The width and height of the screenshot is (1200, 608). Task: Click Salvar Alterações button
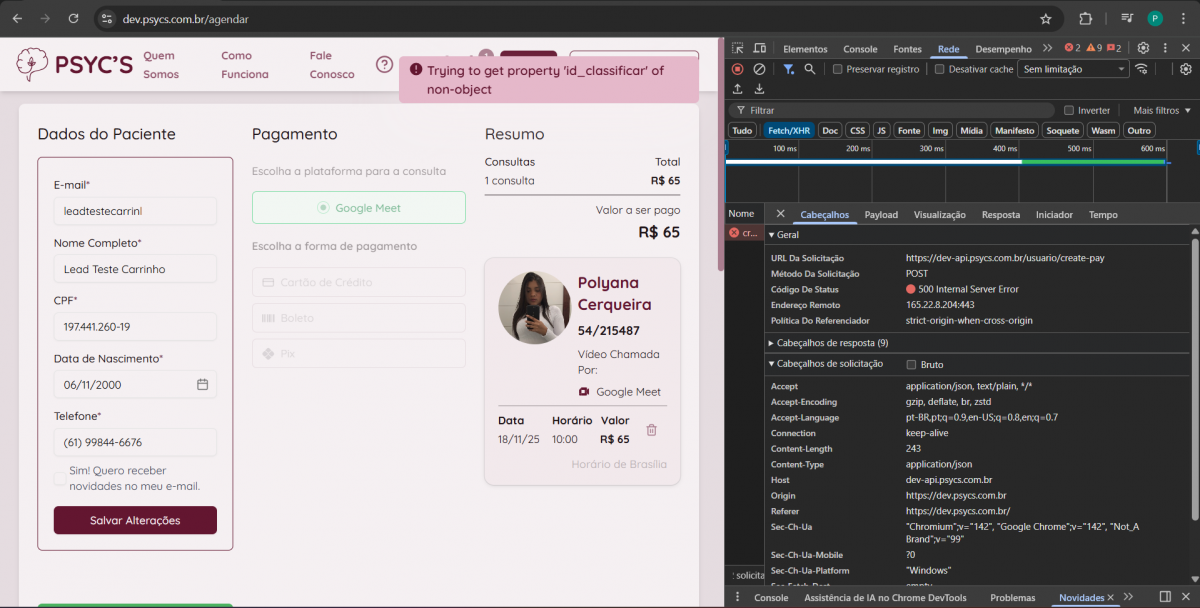(135, 520)
